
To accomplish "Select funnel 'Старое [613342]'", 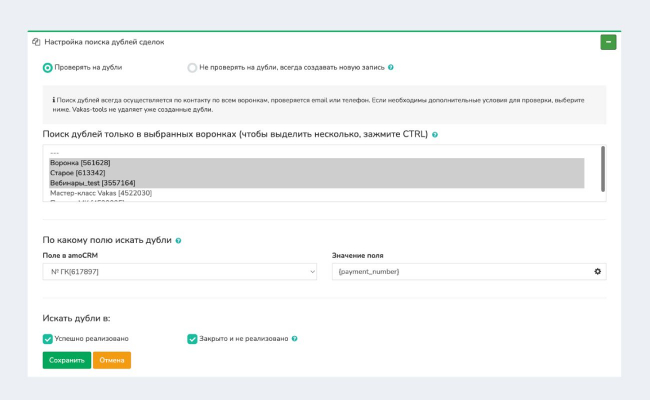I will pos(317,173).
